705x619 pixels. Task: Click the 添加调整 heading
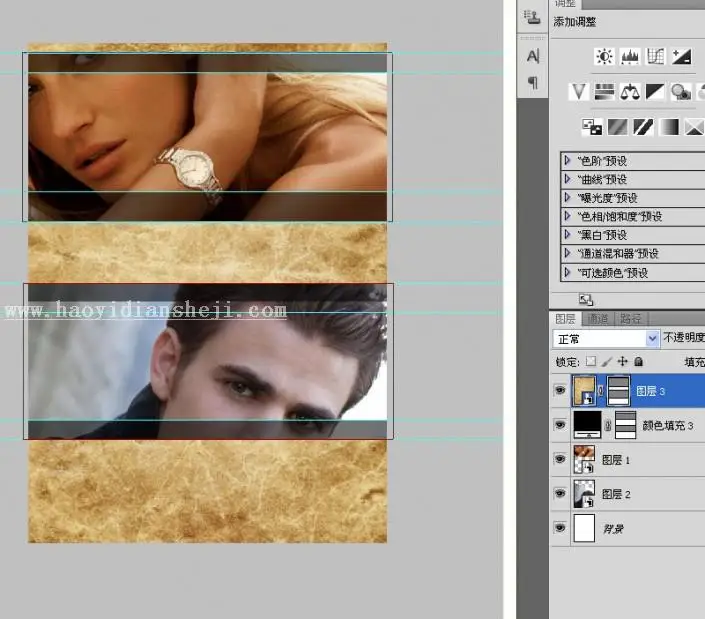(575, 22)
